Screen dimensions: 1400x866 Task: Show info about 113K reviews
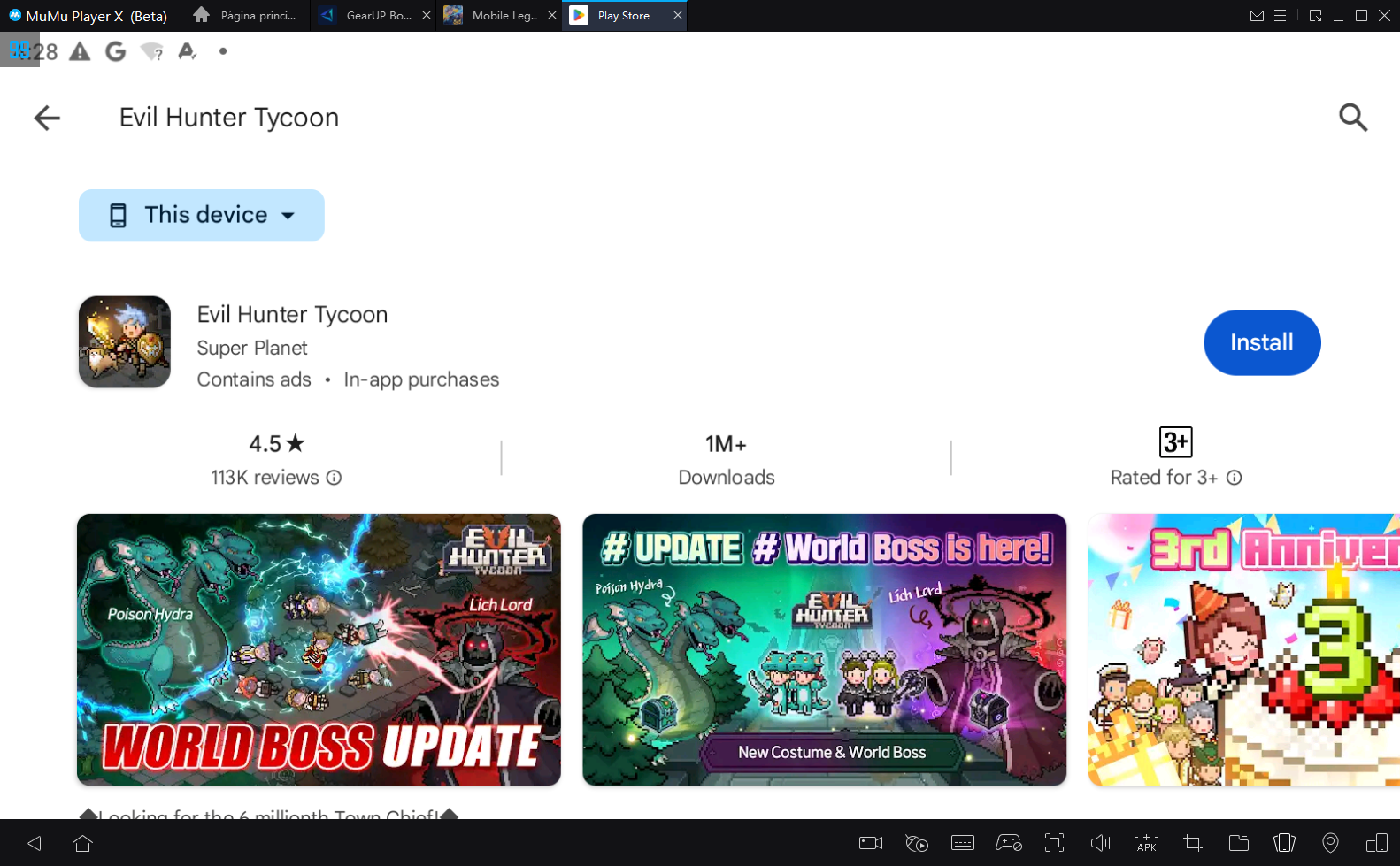334,478
